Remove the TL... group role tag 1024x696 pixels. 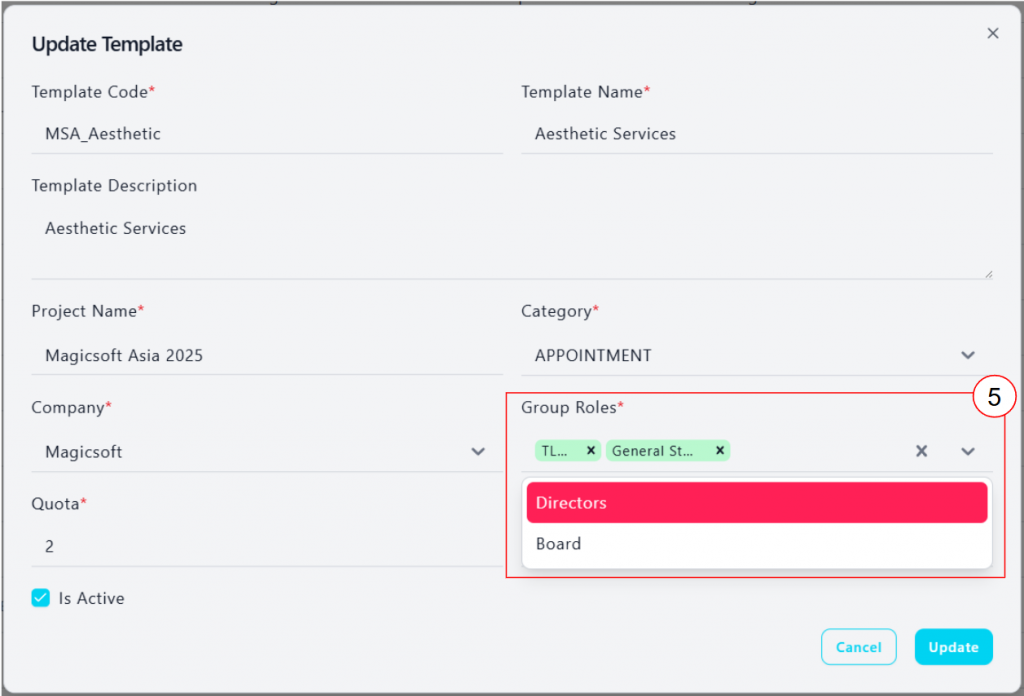(590, 451)
